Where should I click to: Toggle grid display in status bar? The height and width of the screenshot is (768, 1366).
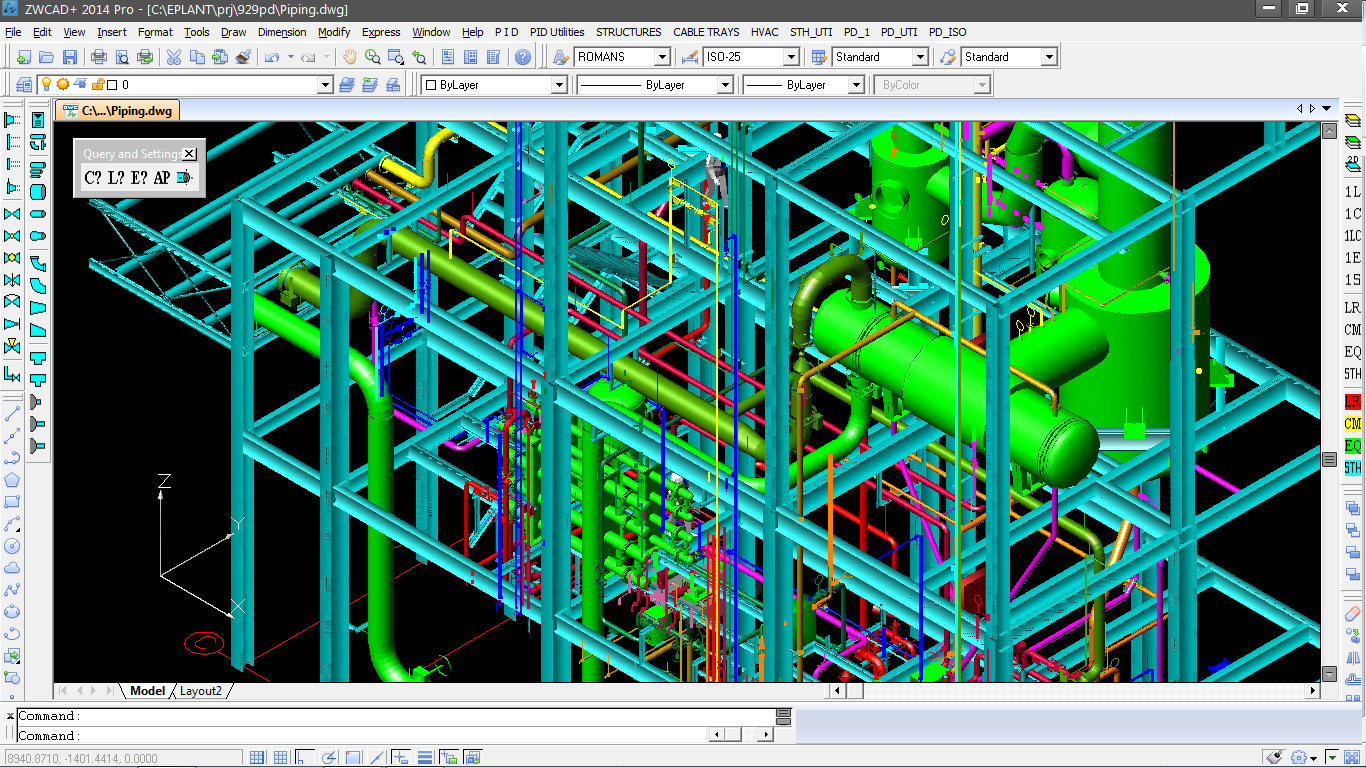(281, 758)
